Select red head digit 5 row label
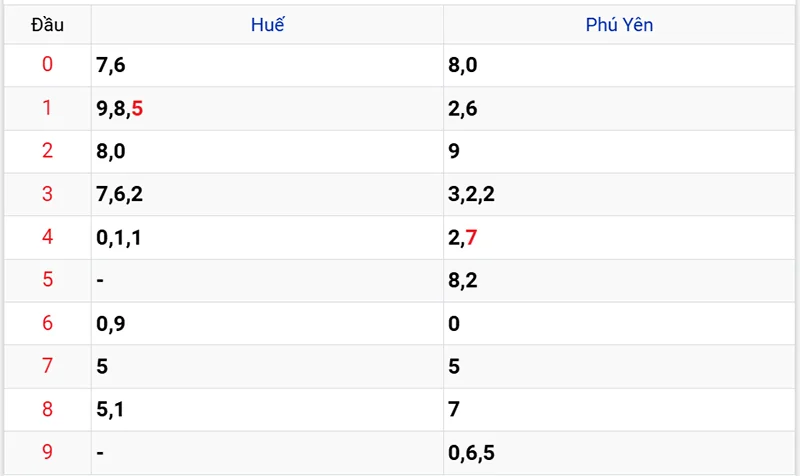This screenshot has height=476, width=800. [47, 280]
